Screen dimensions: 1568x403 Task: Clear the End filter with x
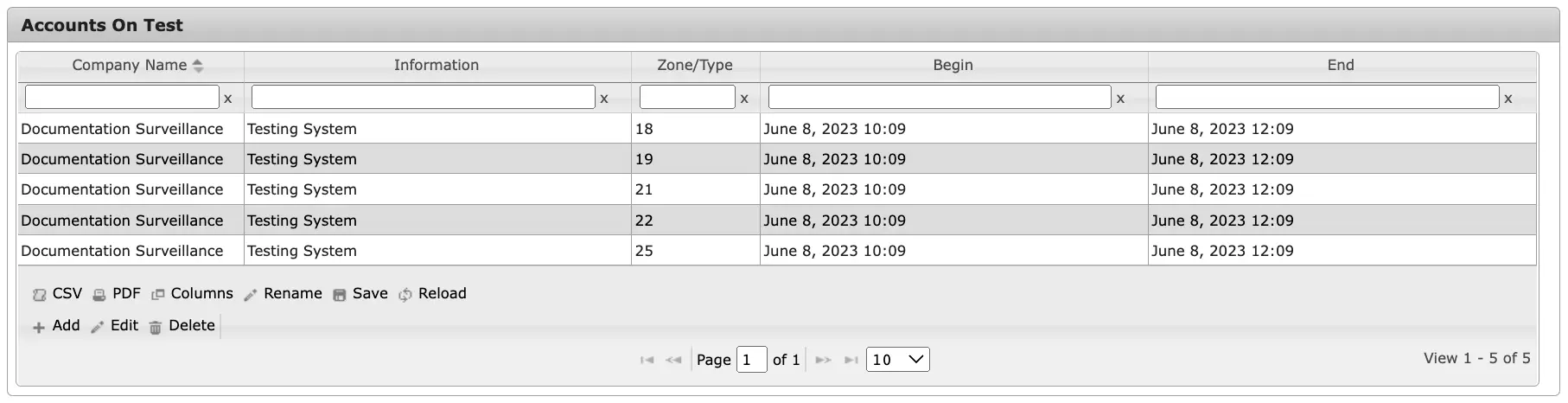tap(1508, 99)
